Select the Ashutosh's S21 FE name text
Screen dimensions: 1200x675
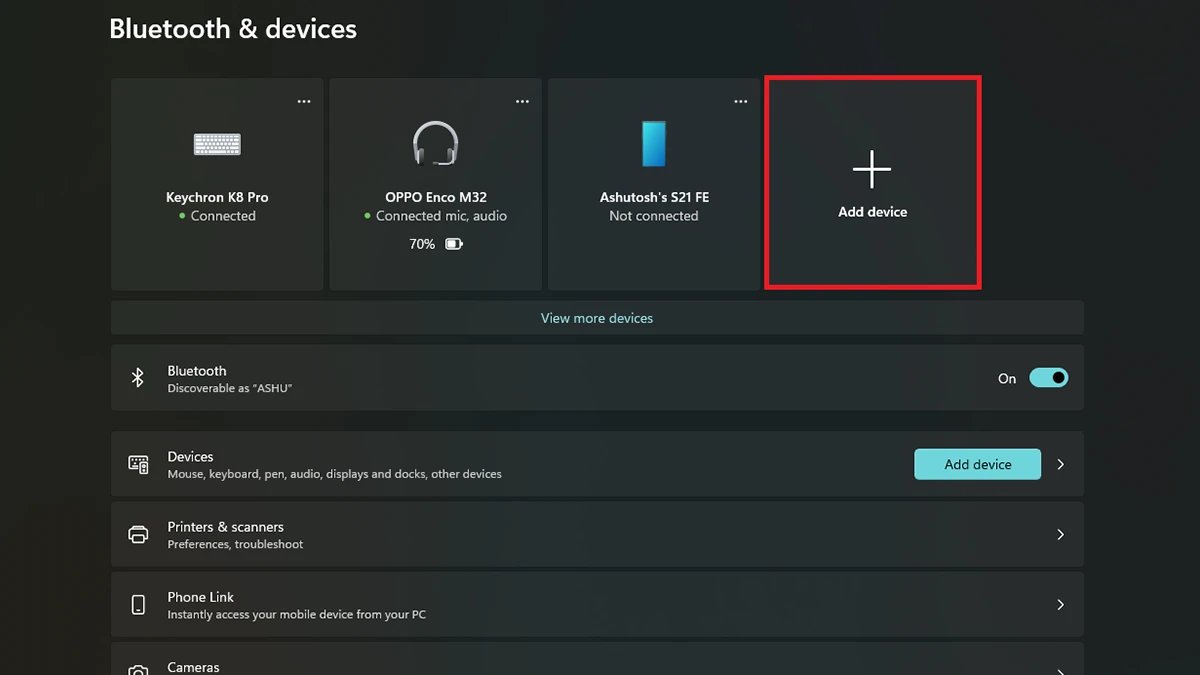(654, 197)
